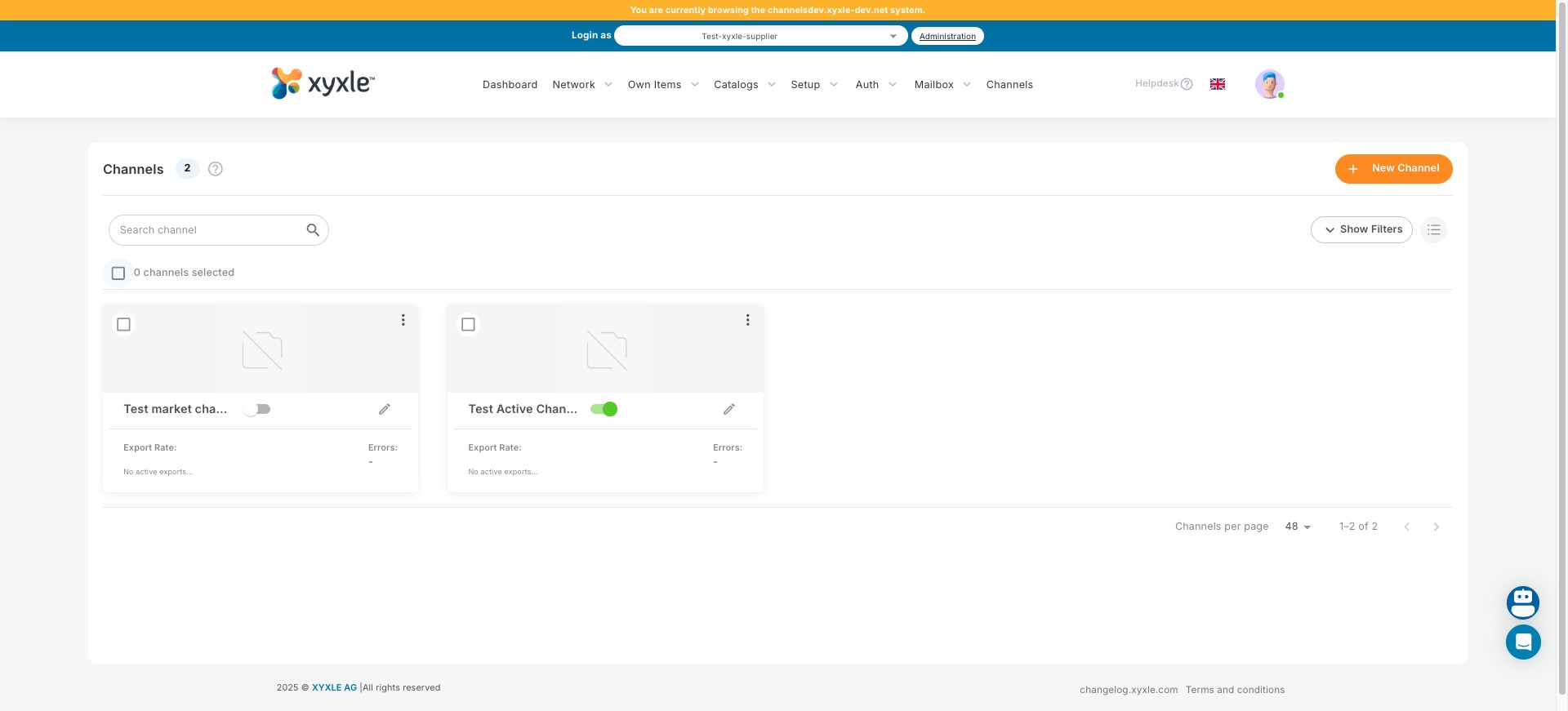Open the chatbot robot icon
The width and height of the screenshot is (1568, 711).
(1522, 602)
